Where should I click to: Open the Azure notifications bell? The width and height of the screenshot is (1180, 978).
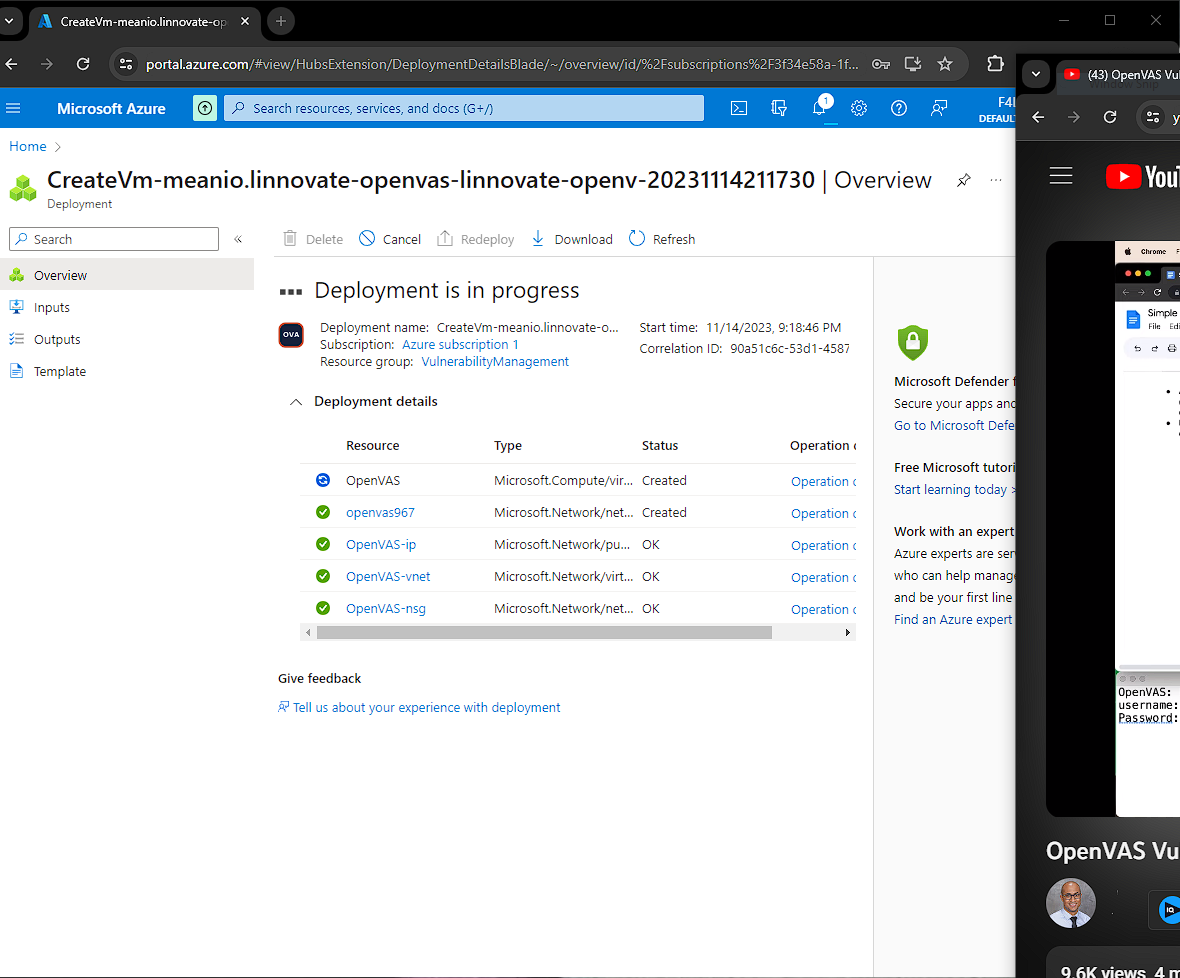pyautogui.click(x=820, y=108)
